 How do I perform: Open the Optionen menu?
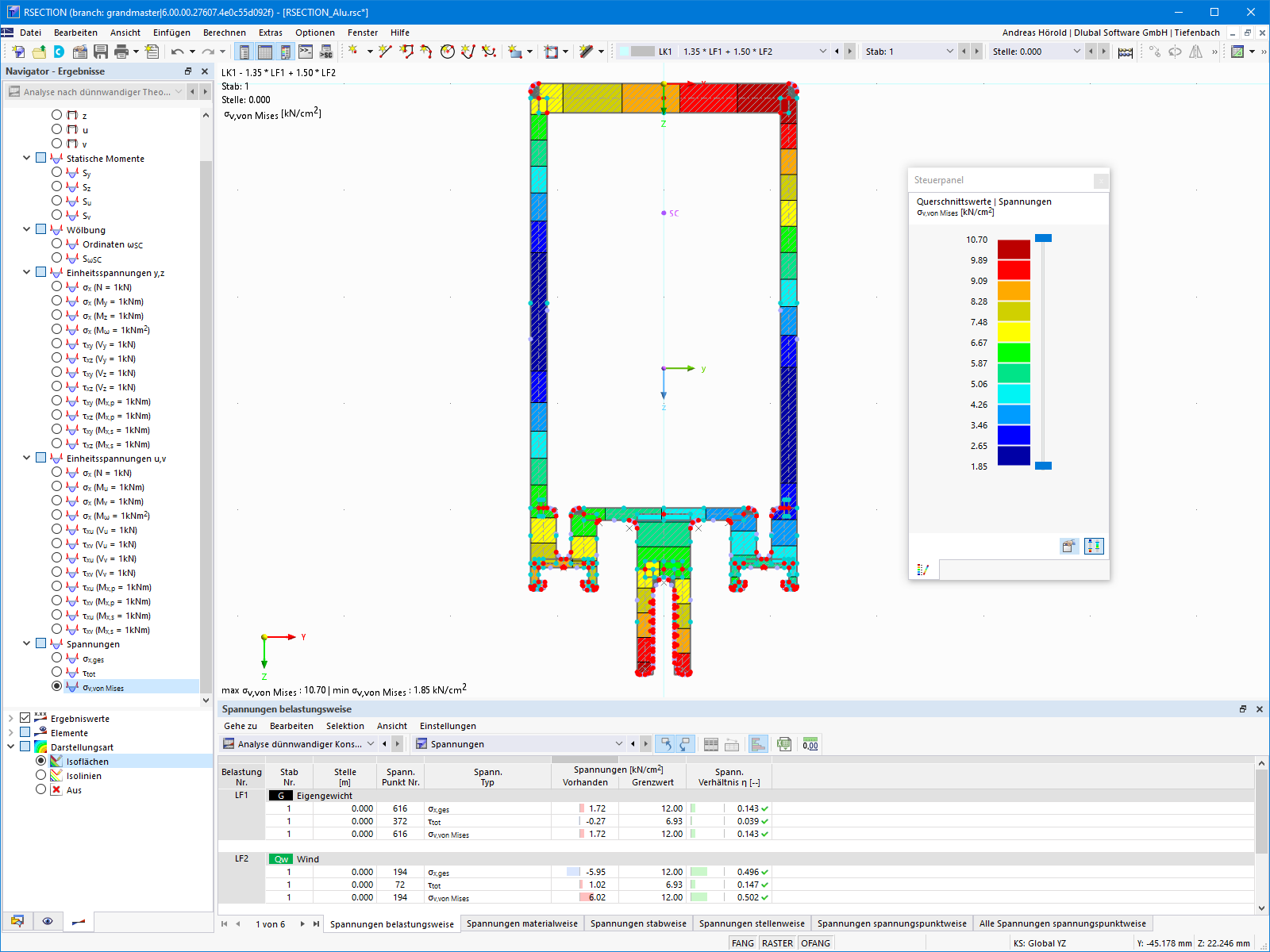point(315,33)
